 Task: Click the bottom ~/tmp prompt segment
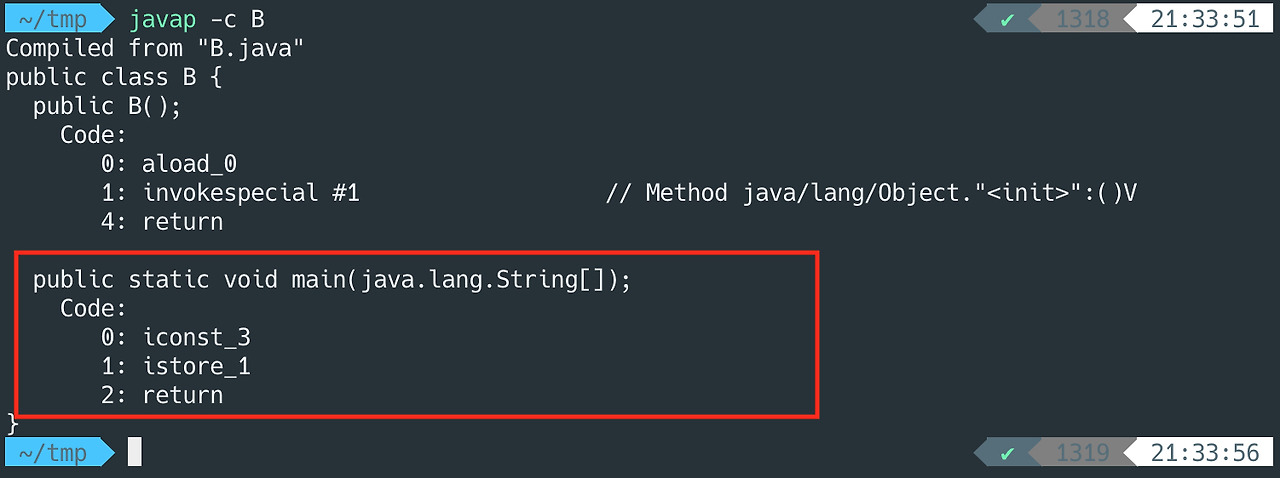coord(59,453)
